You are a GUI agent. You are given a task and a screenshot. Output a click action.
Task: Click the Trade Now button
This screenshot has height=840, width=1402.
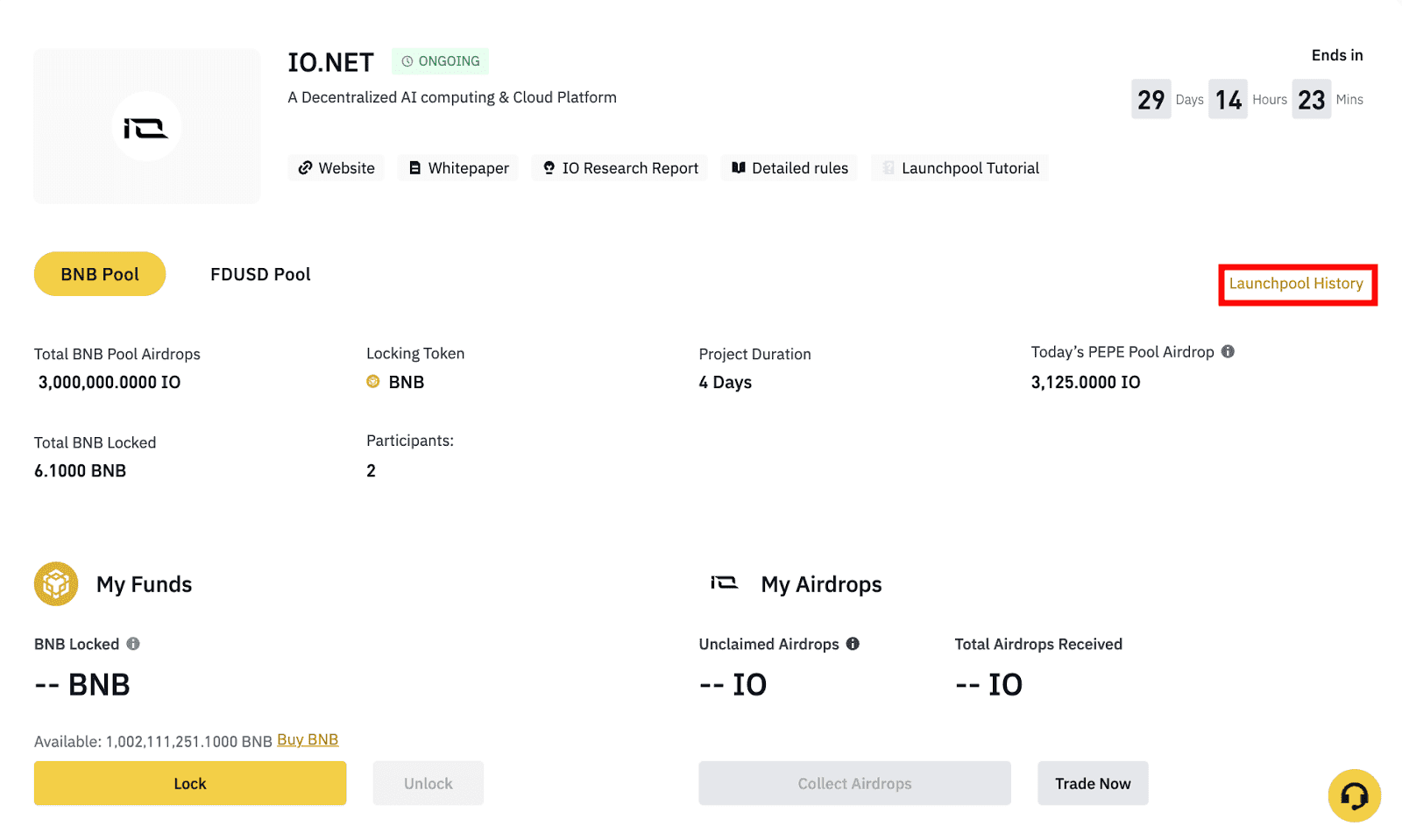tap(1093, 783)
